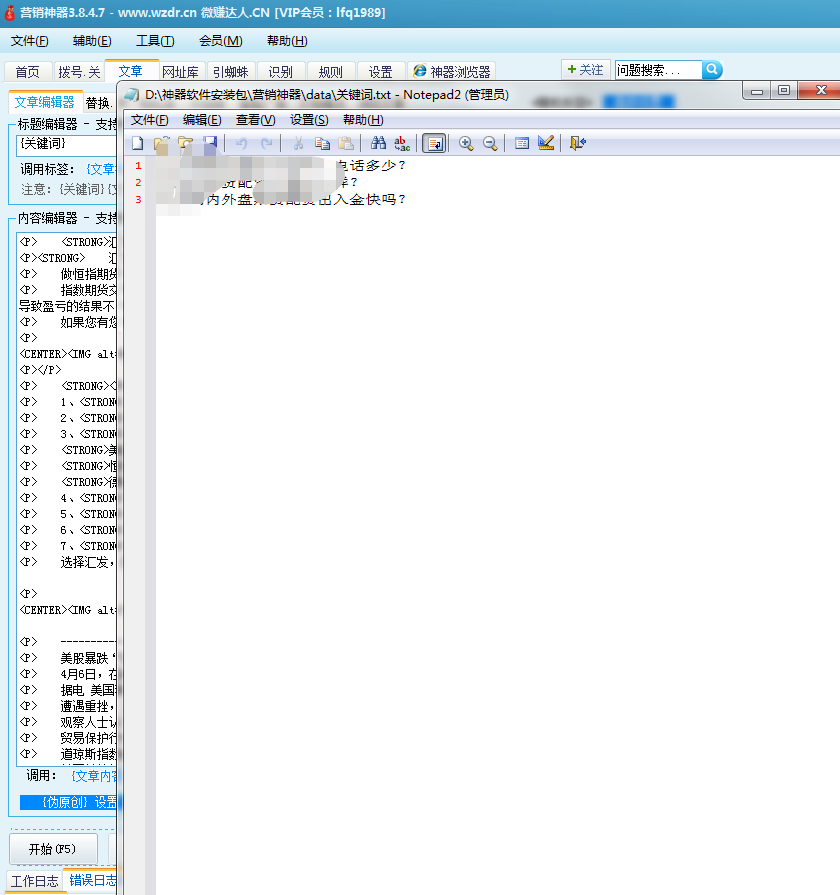Click the 关注 follow button
Image resolution: width=840 pixels, height=895 pixels.
586,70
